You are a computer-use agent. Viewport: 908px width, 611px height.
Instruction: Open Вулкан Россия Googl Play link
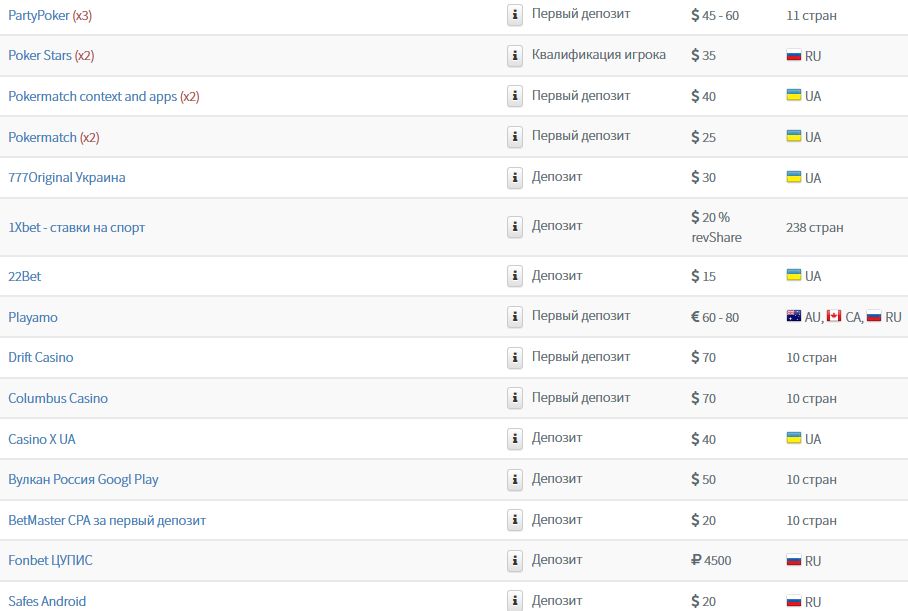point(83,480)
